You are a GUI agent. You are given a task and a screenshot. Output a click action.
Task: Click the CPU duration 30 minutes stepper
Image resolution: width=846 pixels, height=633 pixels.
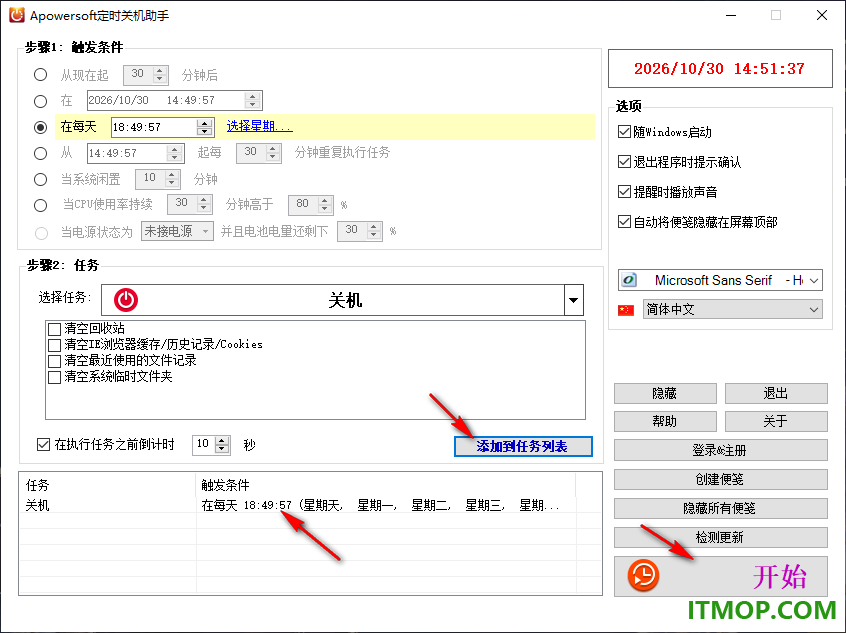[204, 205]
